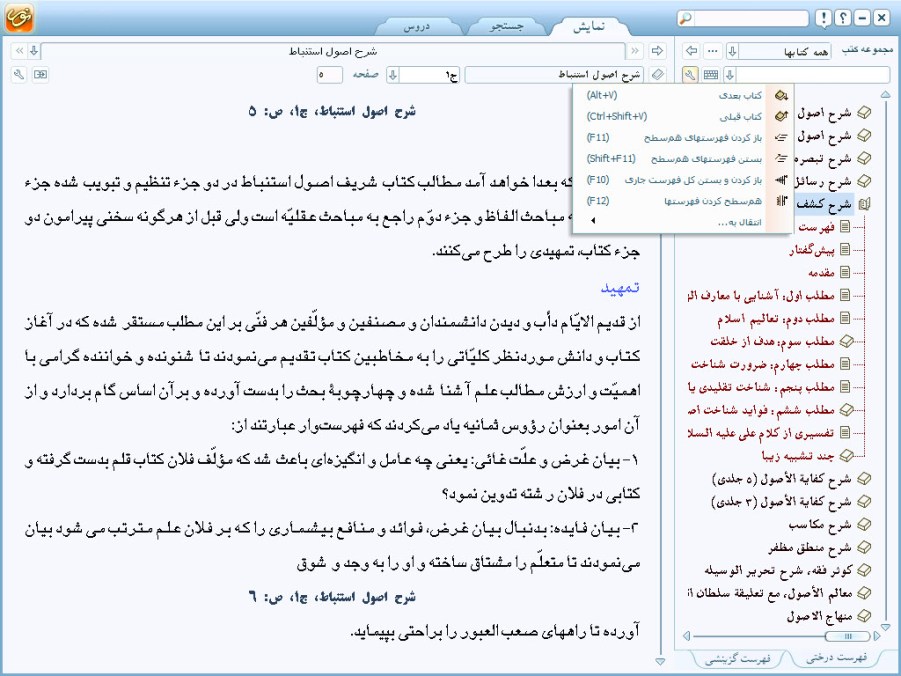Click the previous book icon for کتاب قبلی
Viewport: 901px width, 676px height.
[x=781, y=116]
